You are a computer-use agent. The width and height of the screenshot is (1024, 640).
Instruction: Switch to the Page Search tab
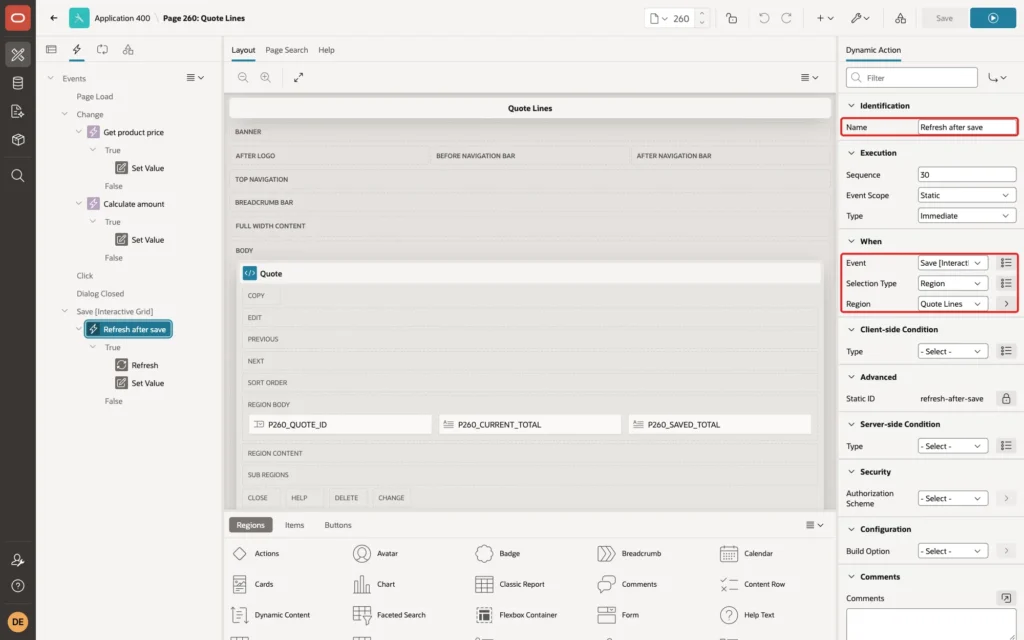pos(286,50)
